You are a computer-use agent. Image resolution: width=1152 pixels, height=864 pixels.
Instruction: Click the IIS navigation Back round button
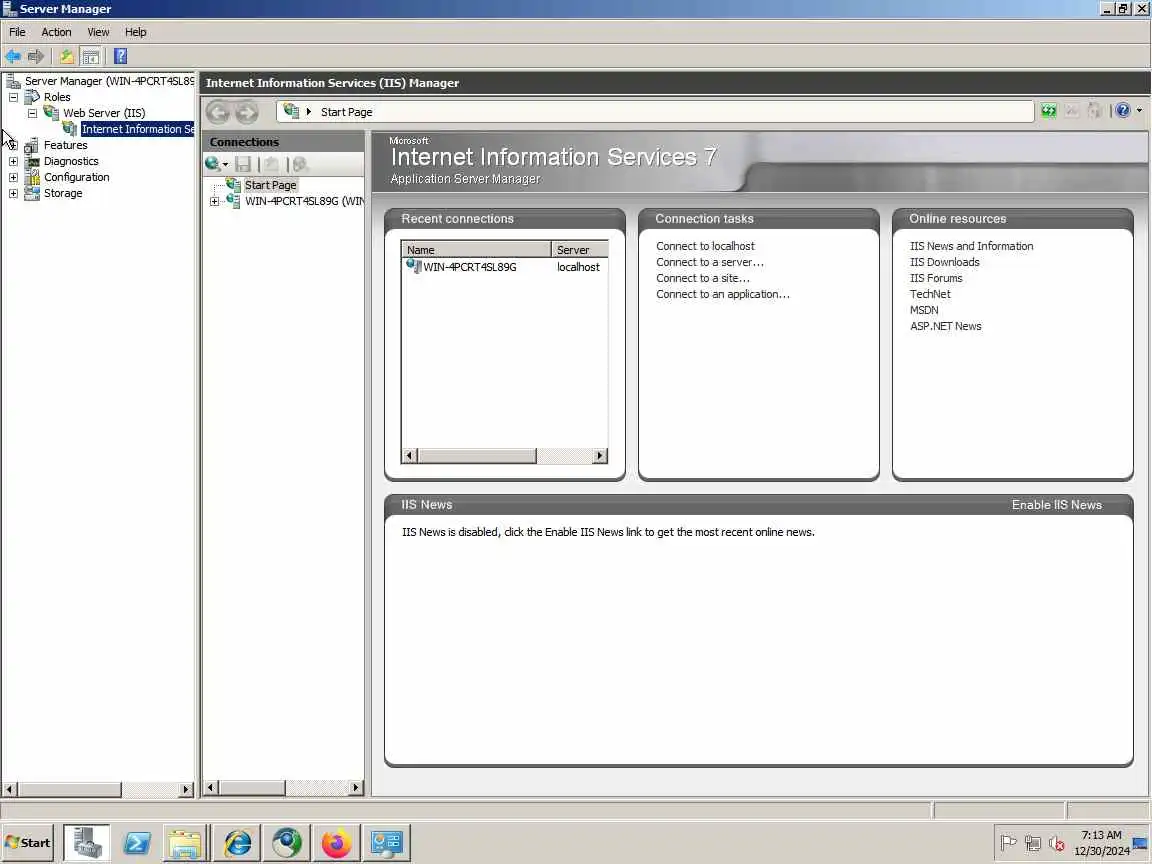pos(218,112)
